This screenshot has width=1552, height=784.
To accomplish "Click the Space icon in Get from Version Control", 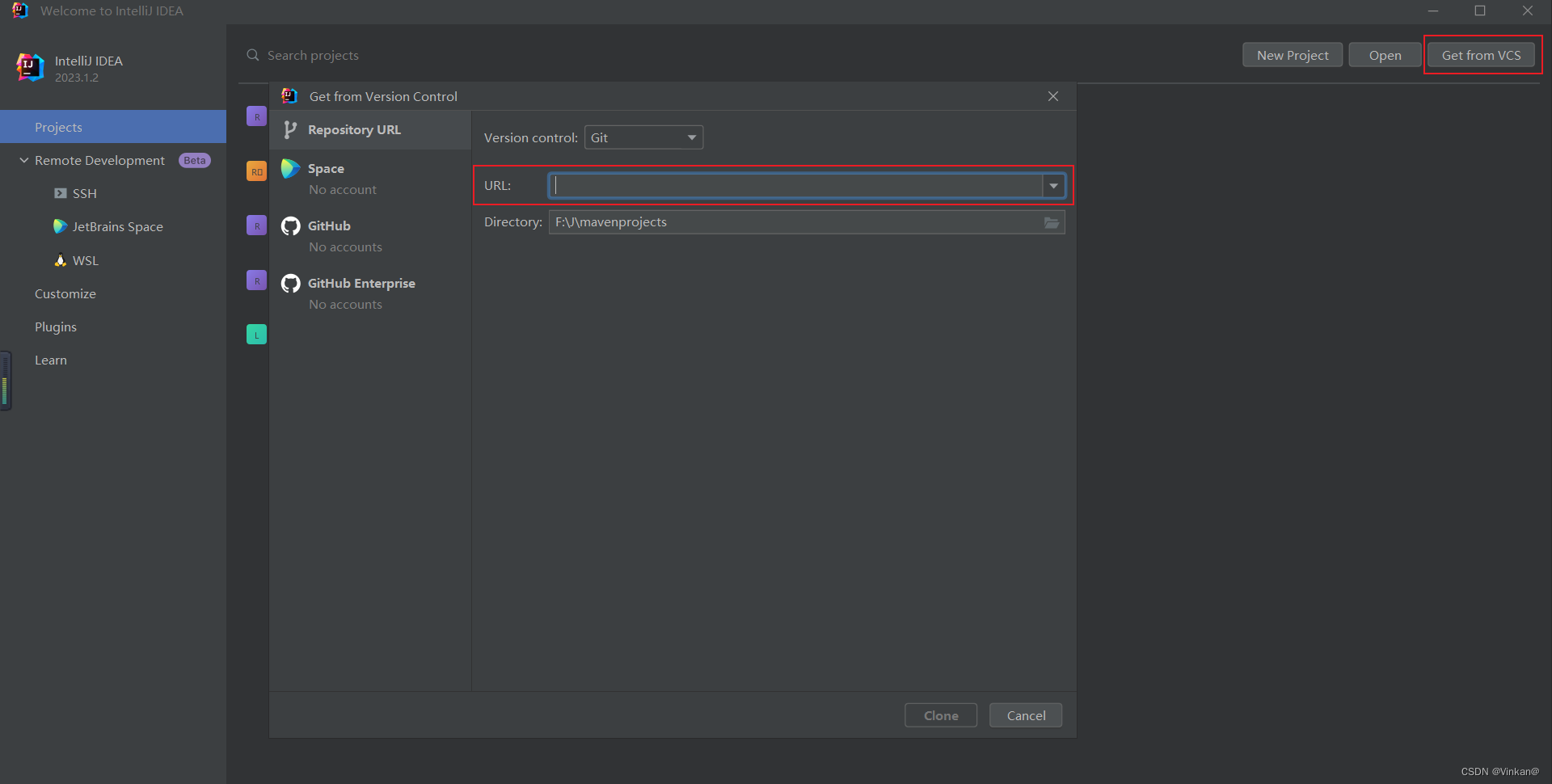I will pyautogui.click(x=290, y=169).
